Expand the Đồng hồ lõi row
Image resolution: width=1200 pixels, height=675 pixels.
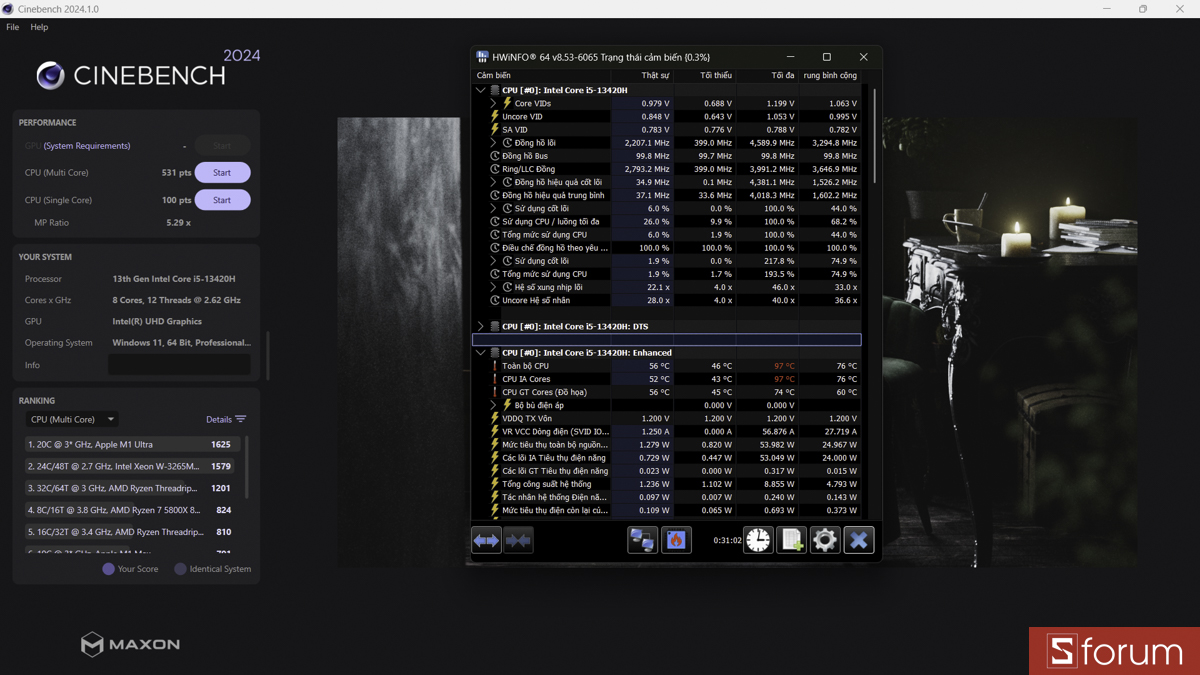point(493,143)
